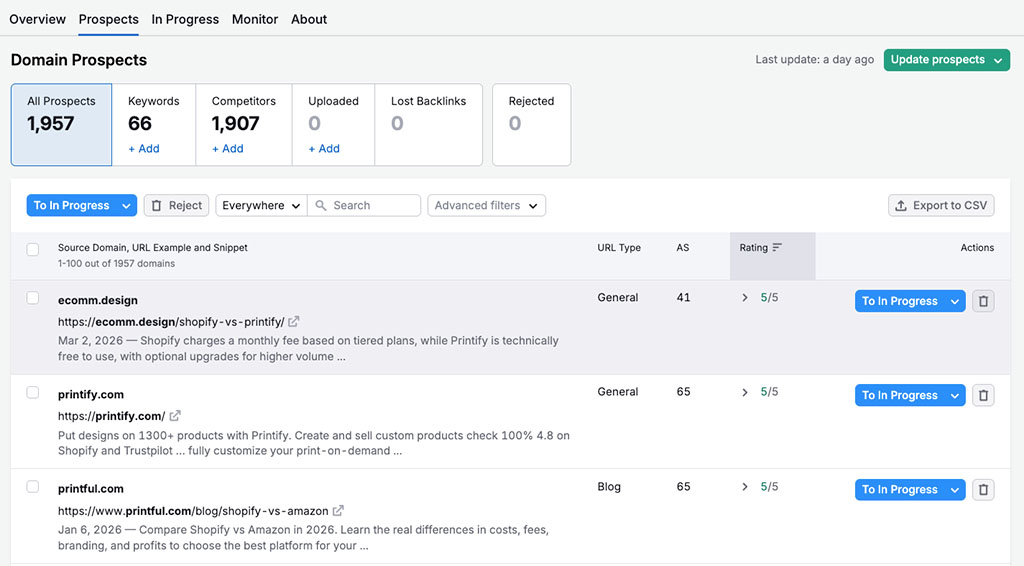Image resolution: width=1024 pixels, height=566 pixels.
Task: Open the Update prospects dropdown arrow
Action: (x=998, y=60)
